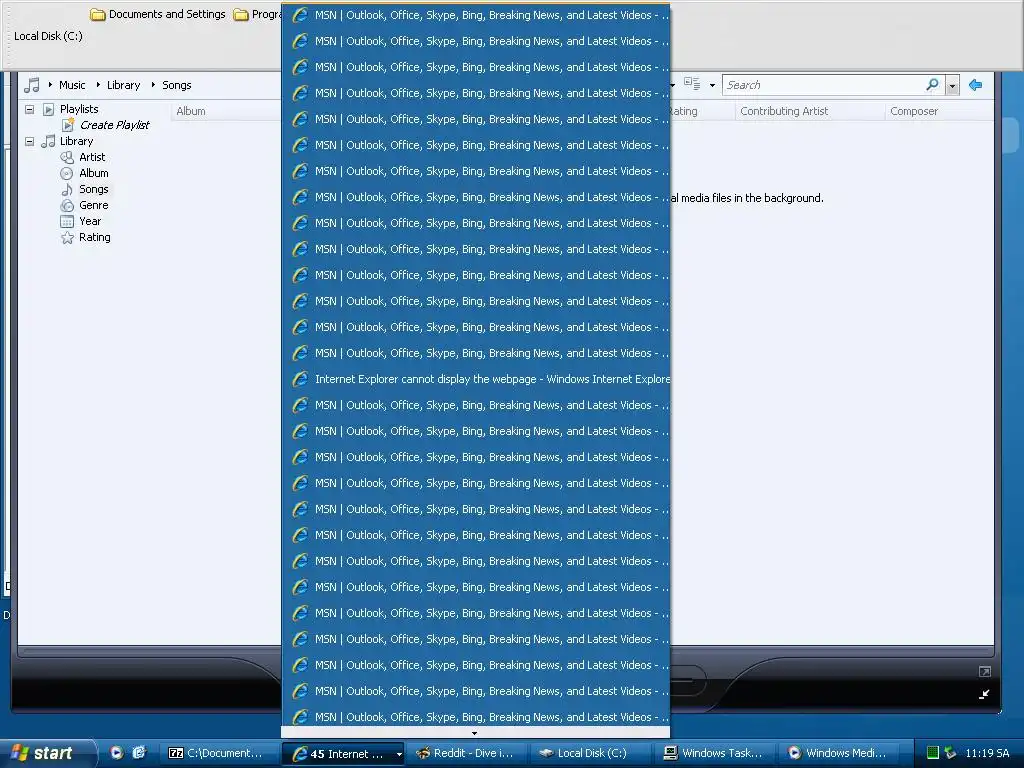Select Rating in the Library tree
The width and height of the screenshot is (1024, 768).
[x=95, y=237]
